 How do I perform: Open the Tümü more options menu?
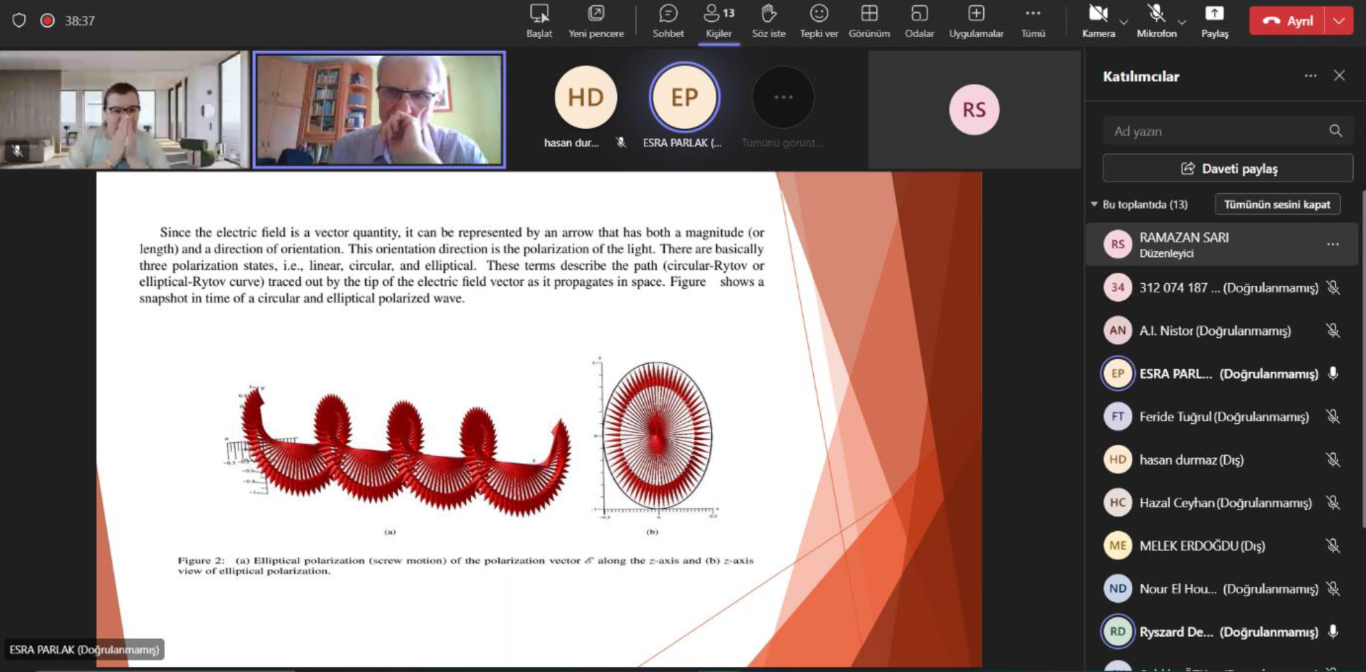pos(1033,14)
